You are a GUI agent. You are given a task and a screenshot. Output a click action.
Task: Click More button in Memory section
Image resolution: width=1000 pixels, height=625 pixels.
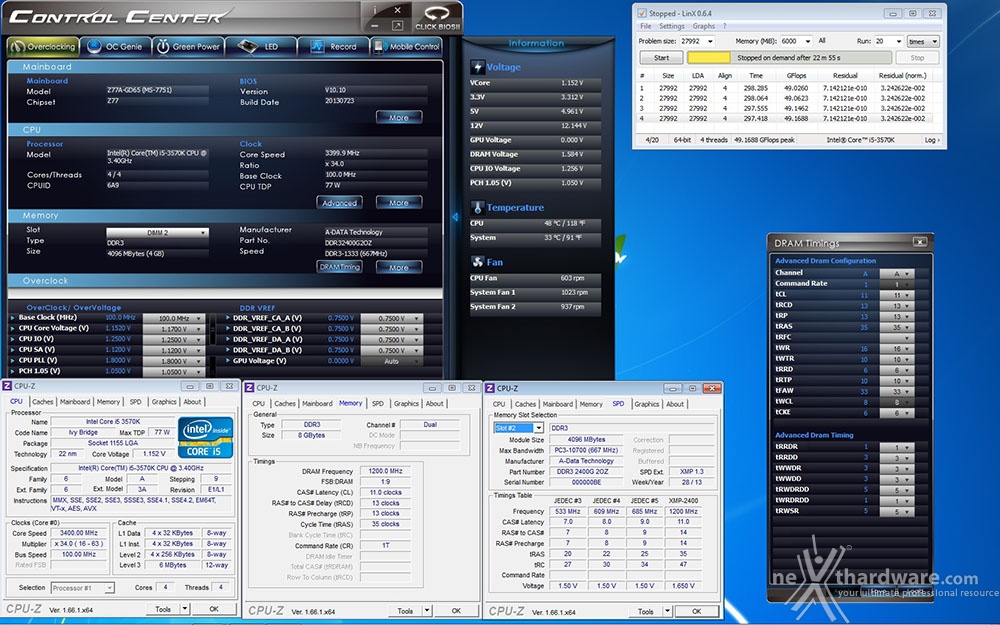(x=399, y=267)
